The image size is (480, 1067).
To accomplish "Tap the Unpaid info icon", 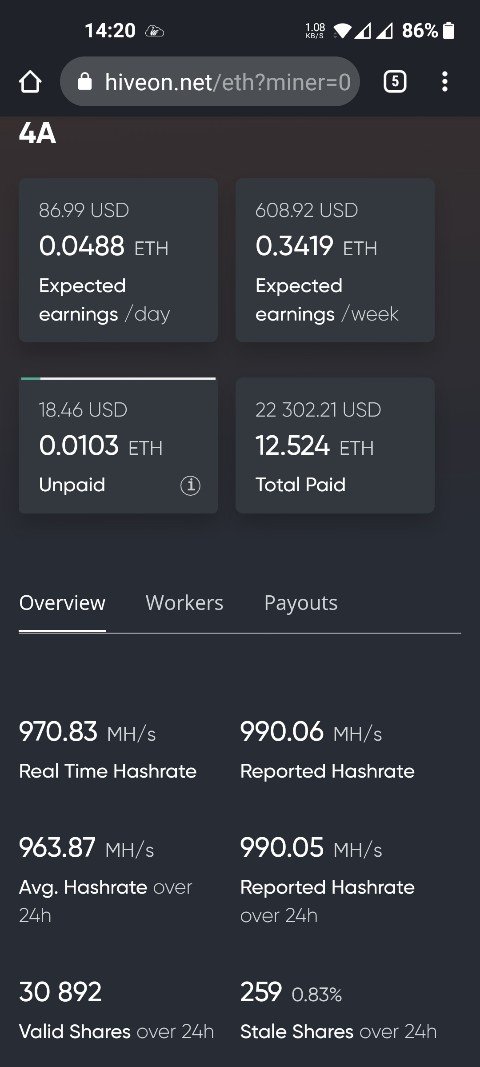I will pos(190,485).
